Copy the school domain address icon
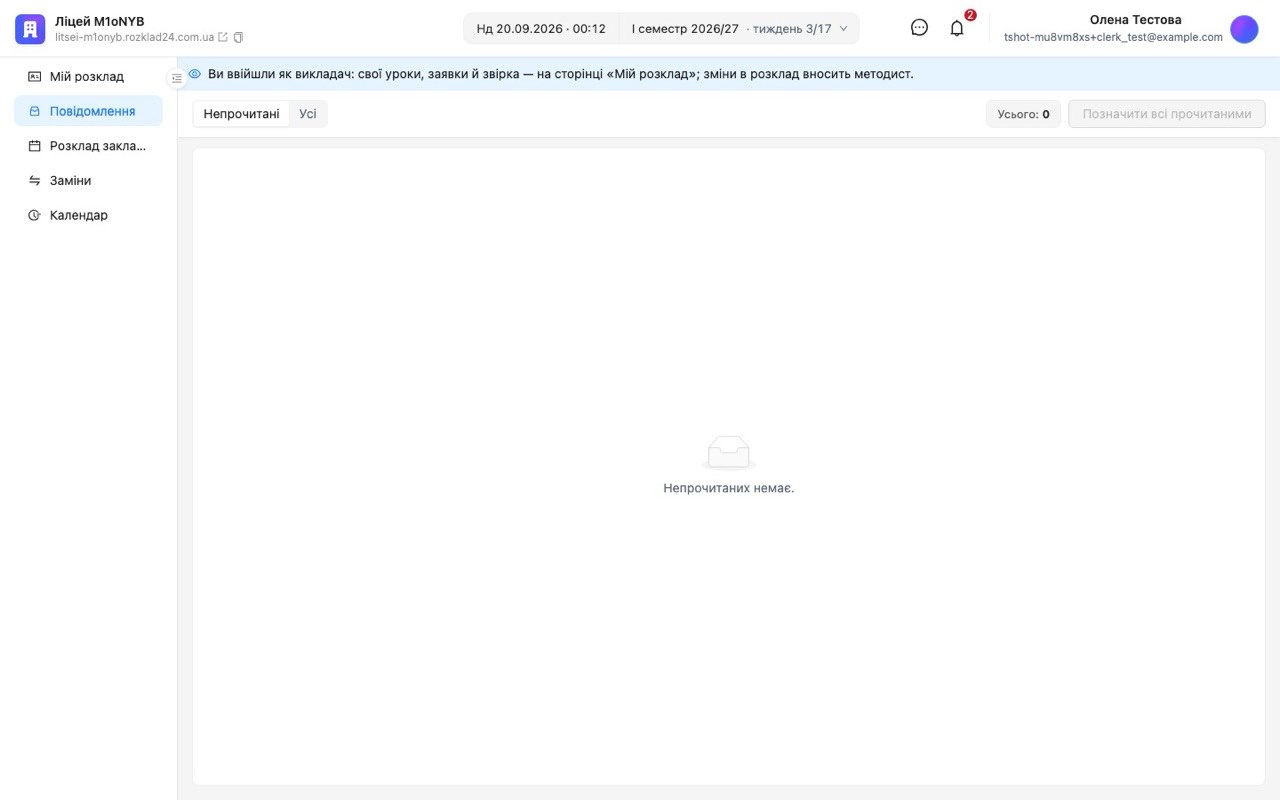Image resolution: width=1280 pixels, height=800 pixels. (x=238, y=37)
